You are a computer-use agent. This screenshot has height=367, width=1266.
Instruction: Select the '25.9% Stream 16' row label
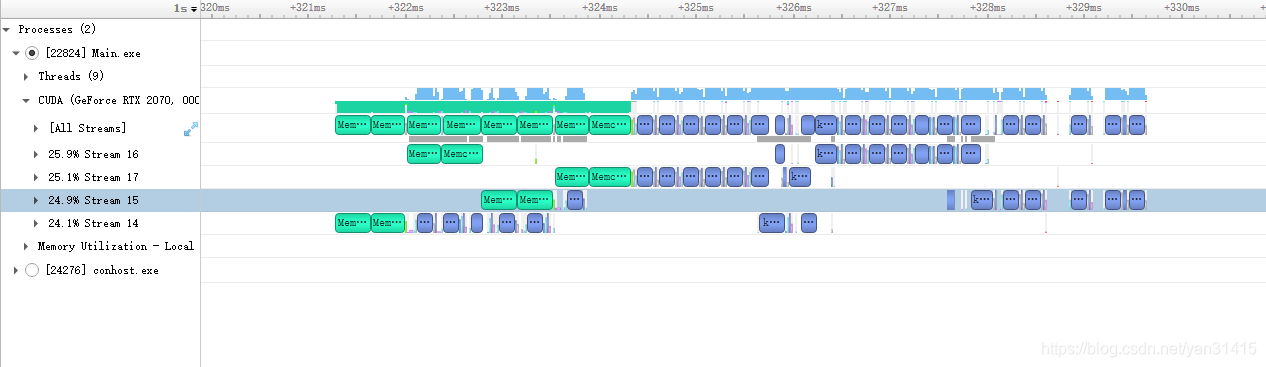93,154
